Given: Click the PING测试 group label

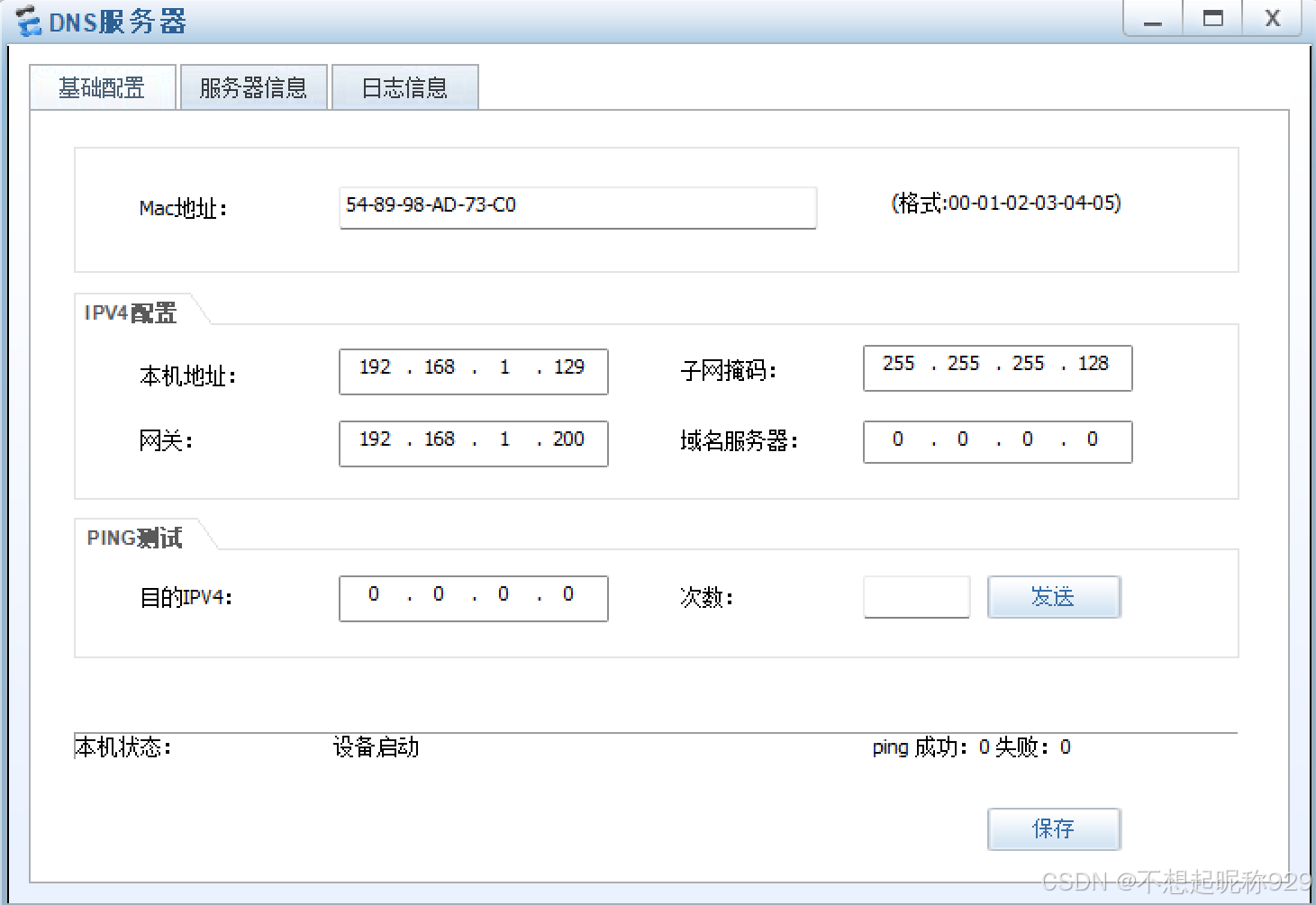Looking at the screenshot, I should [x=134, y=538].
